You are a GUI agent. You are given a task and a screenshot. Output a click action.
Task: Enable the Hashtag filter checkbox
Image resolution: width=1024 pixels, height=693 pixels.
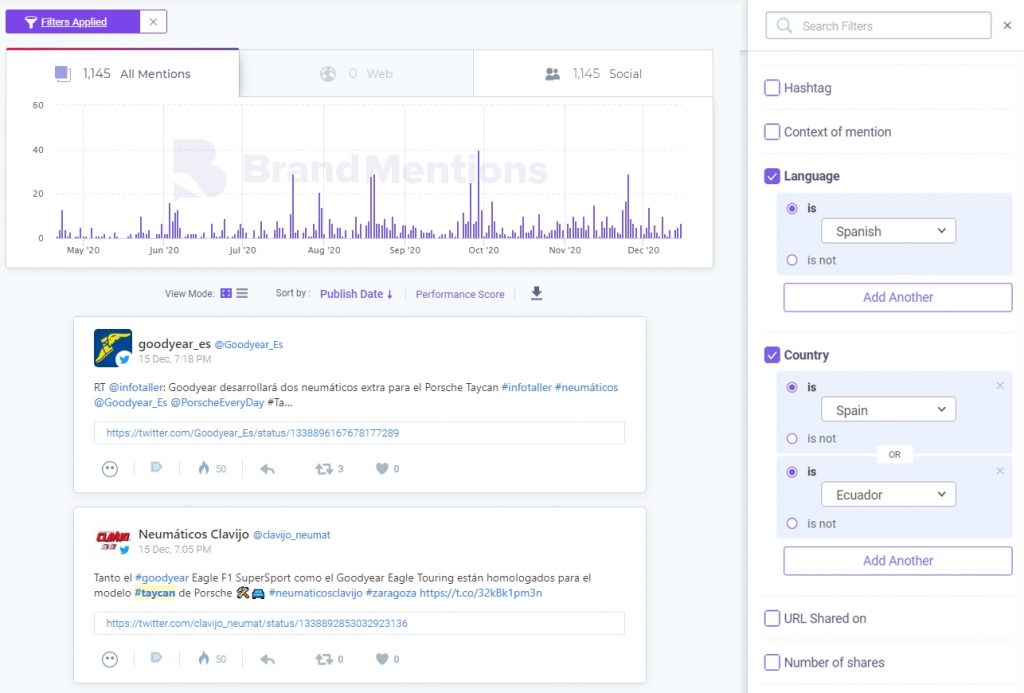click(x=772, y=88)
